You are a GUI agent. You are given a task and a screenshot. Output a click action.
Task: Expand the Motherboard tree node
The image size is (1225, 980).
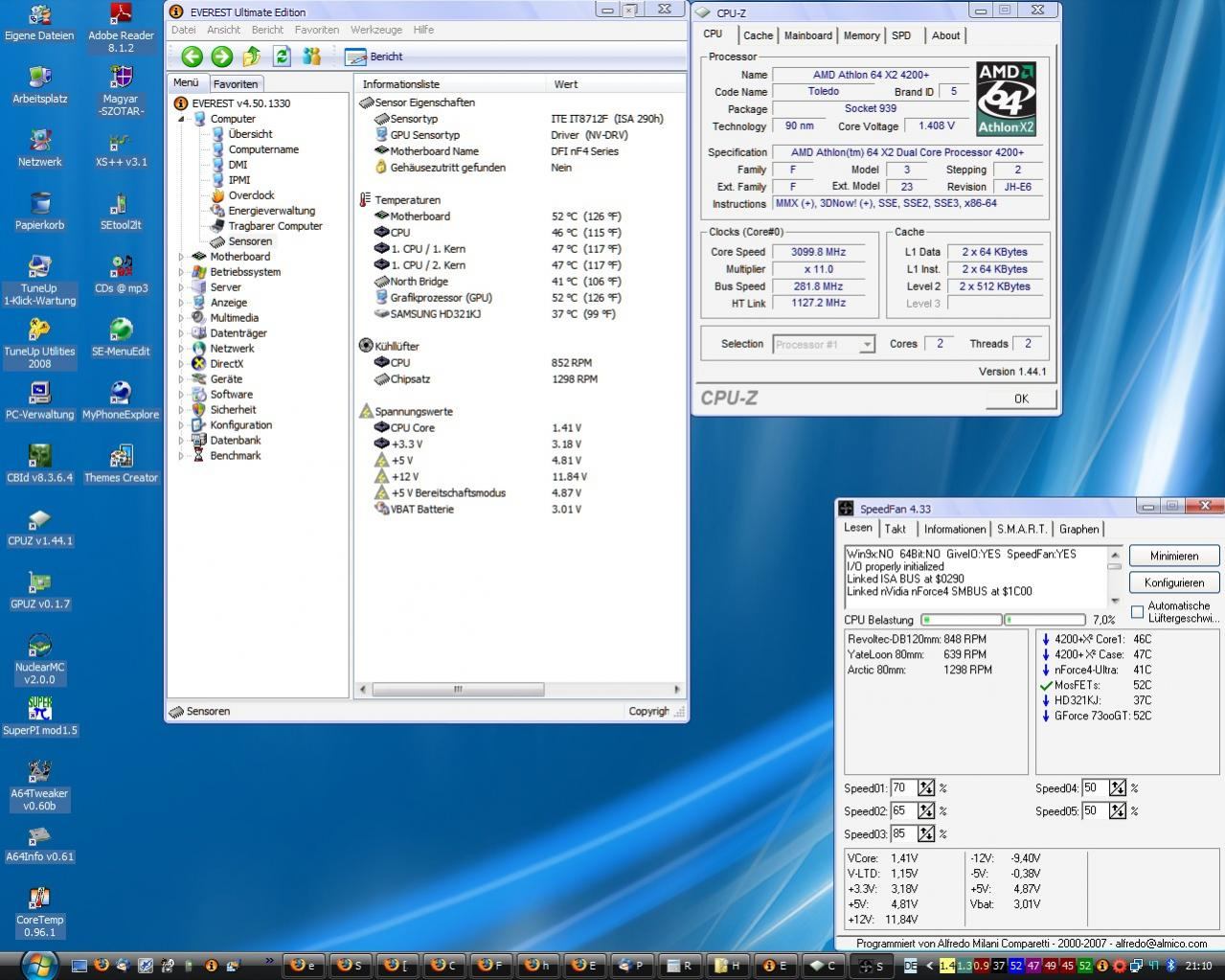(181, 257)
